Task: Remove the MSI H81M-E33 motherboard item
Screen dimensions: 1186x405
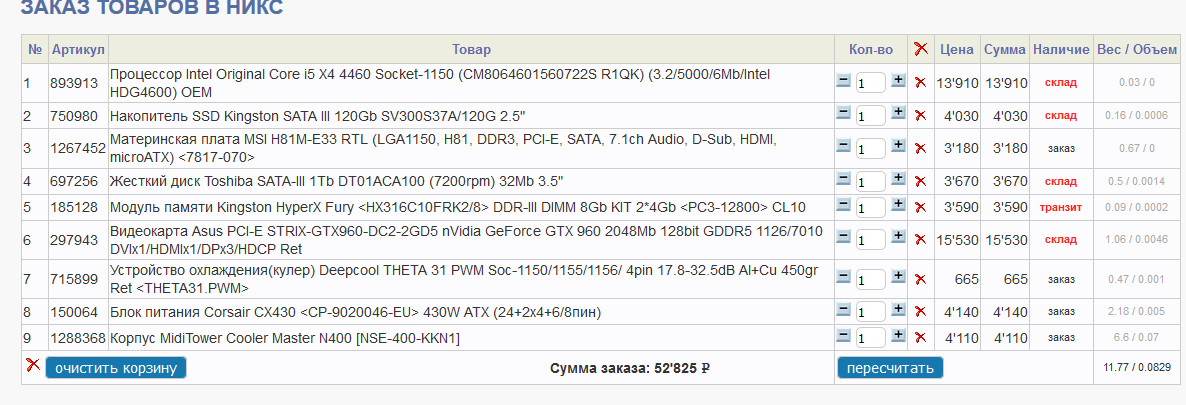Action: tap(920, 148)
